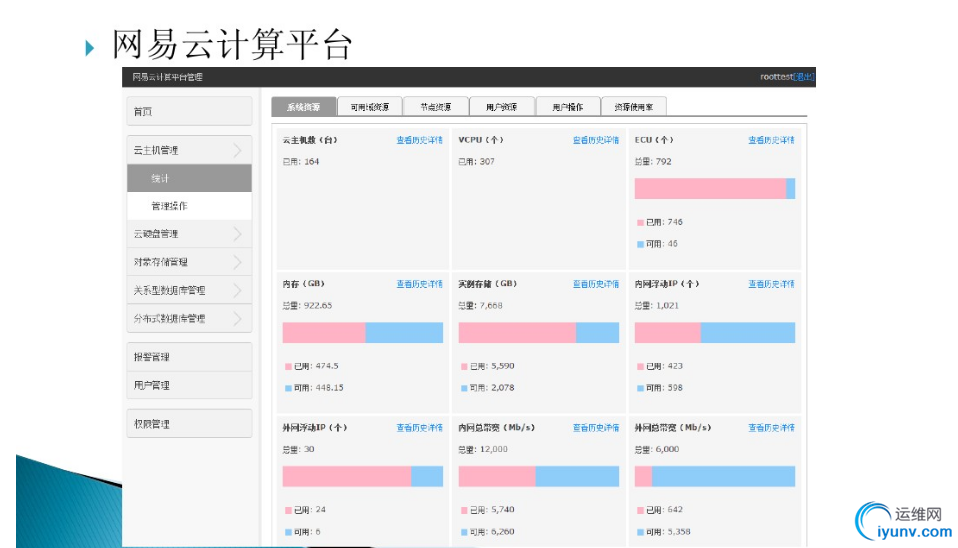The image size is (958, 548).
Task: Click the 退出 logout link
Action: 804,77
